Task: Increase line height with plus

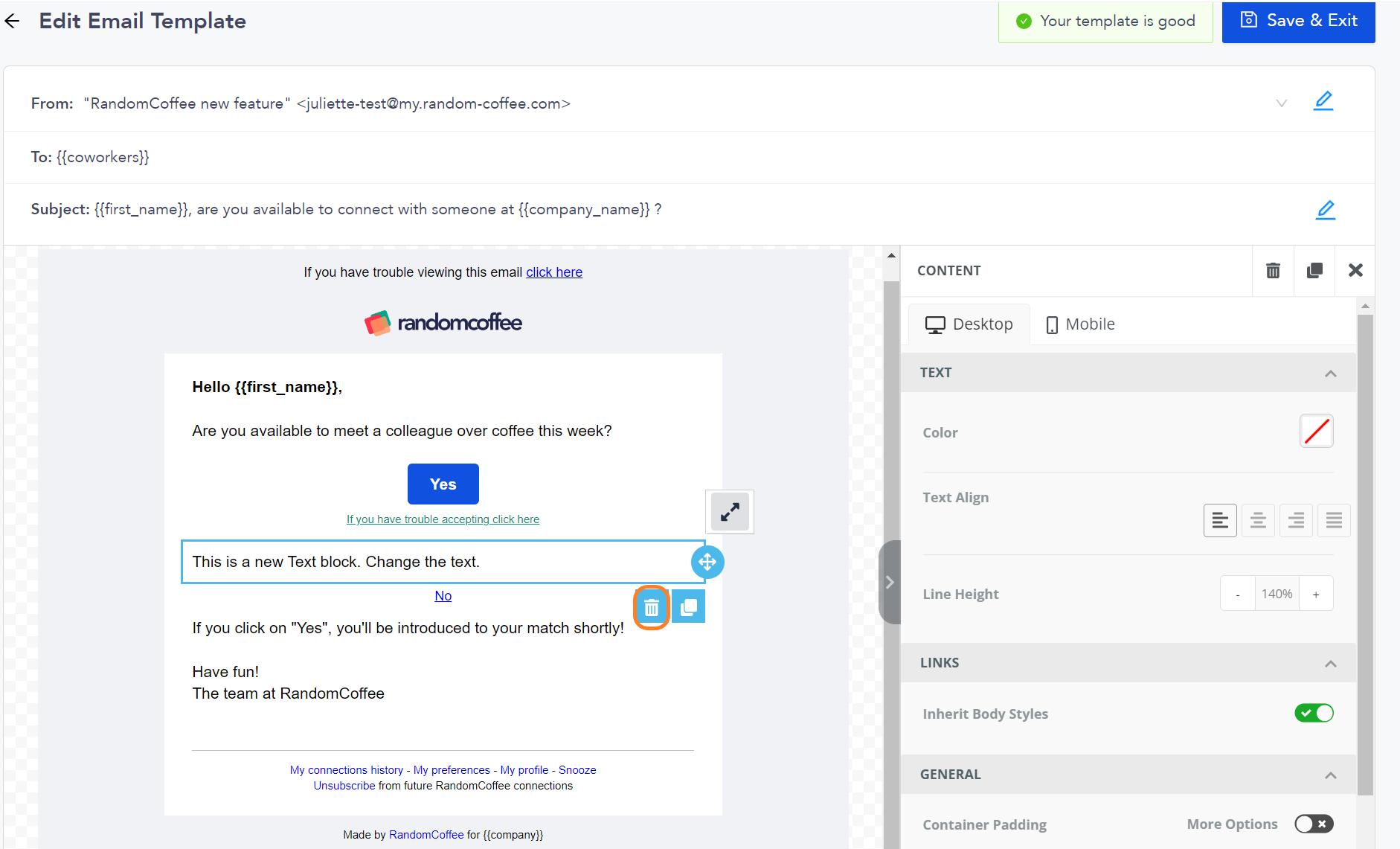Action: 1316,594
